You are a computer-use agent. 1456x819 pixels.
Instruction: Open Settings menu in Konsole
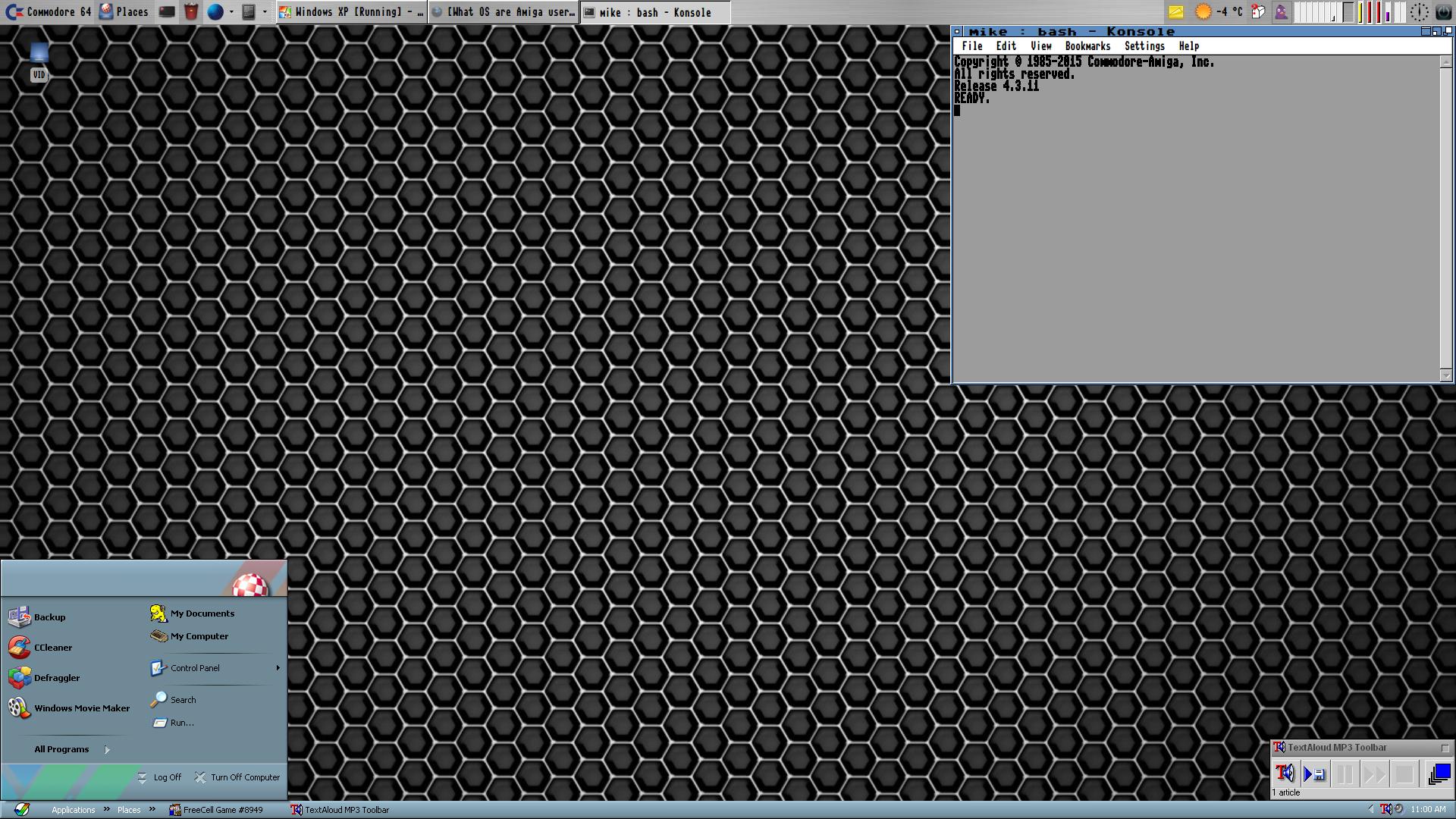[1144, 46]
